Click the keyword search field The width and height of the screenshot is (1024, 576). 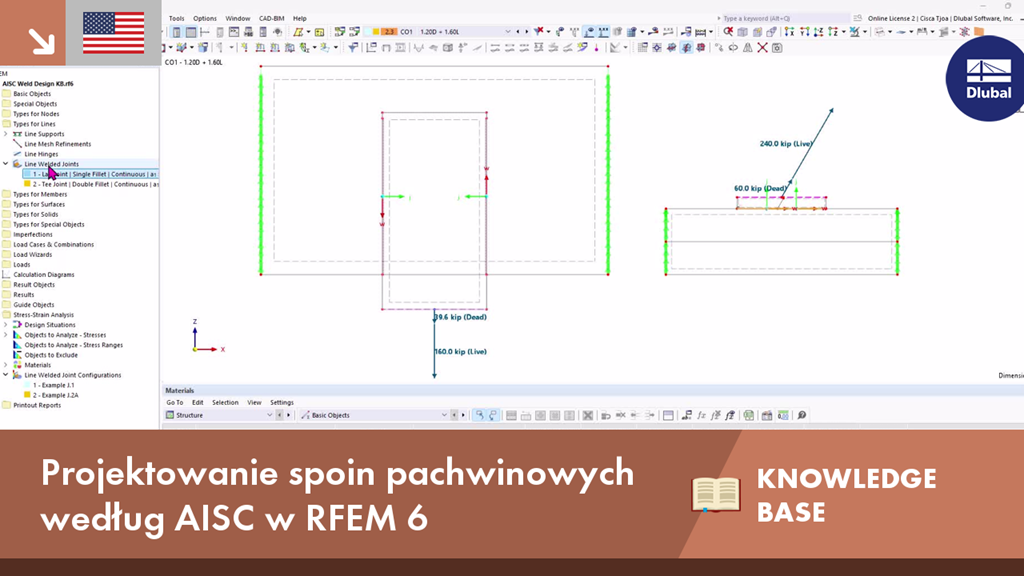[784, 18]
